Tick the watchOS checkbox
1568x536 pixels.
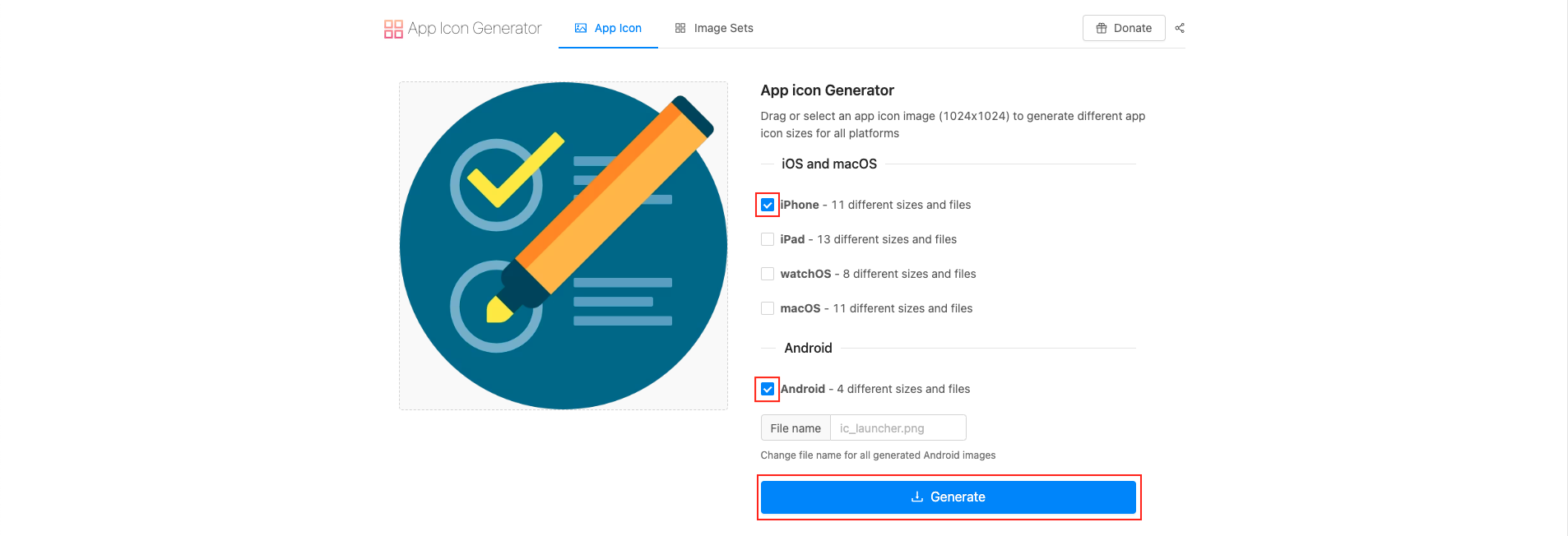(768, 274)
